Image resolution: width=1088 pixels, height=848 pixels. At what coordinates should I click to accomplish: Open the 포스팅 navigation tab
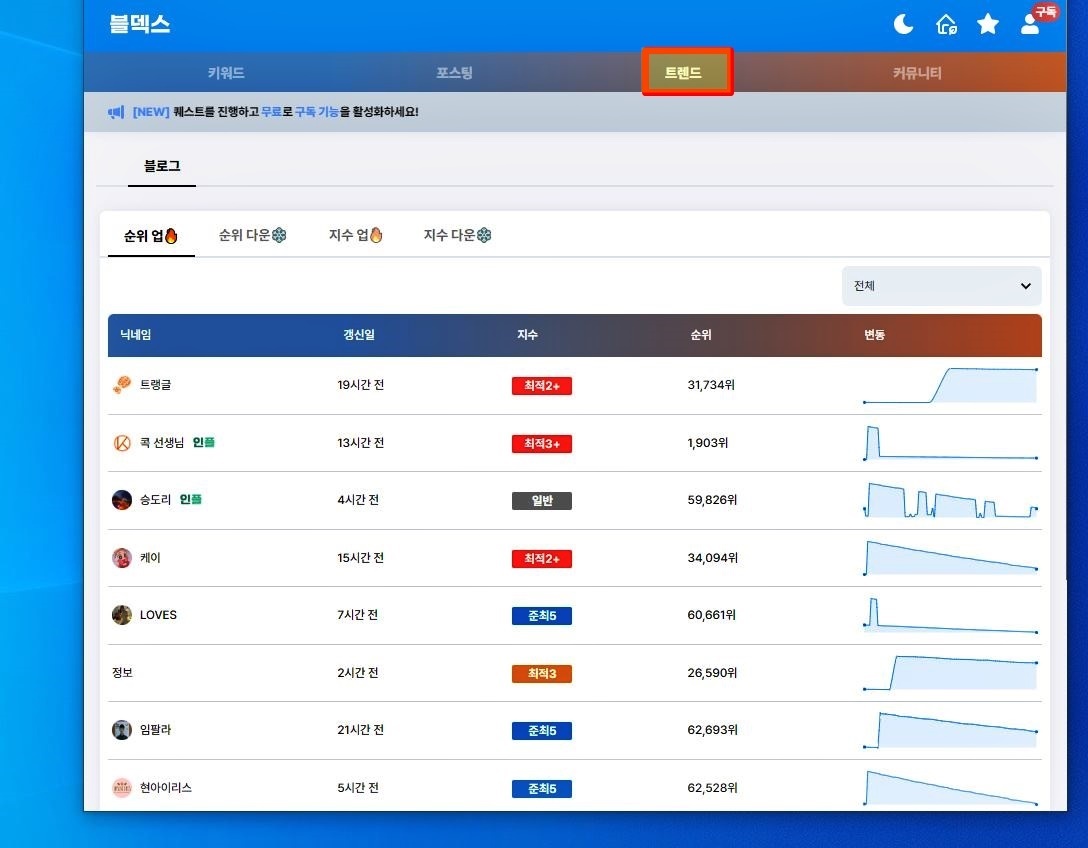[x=454, y=73]
